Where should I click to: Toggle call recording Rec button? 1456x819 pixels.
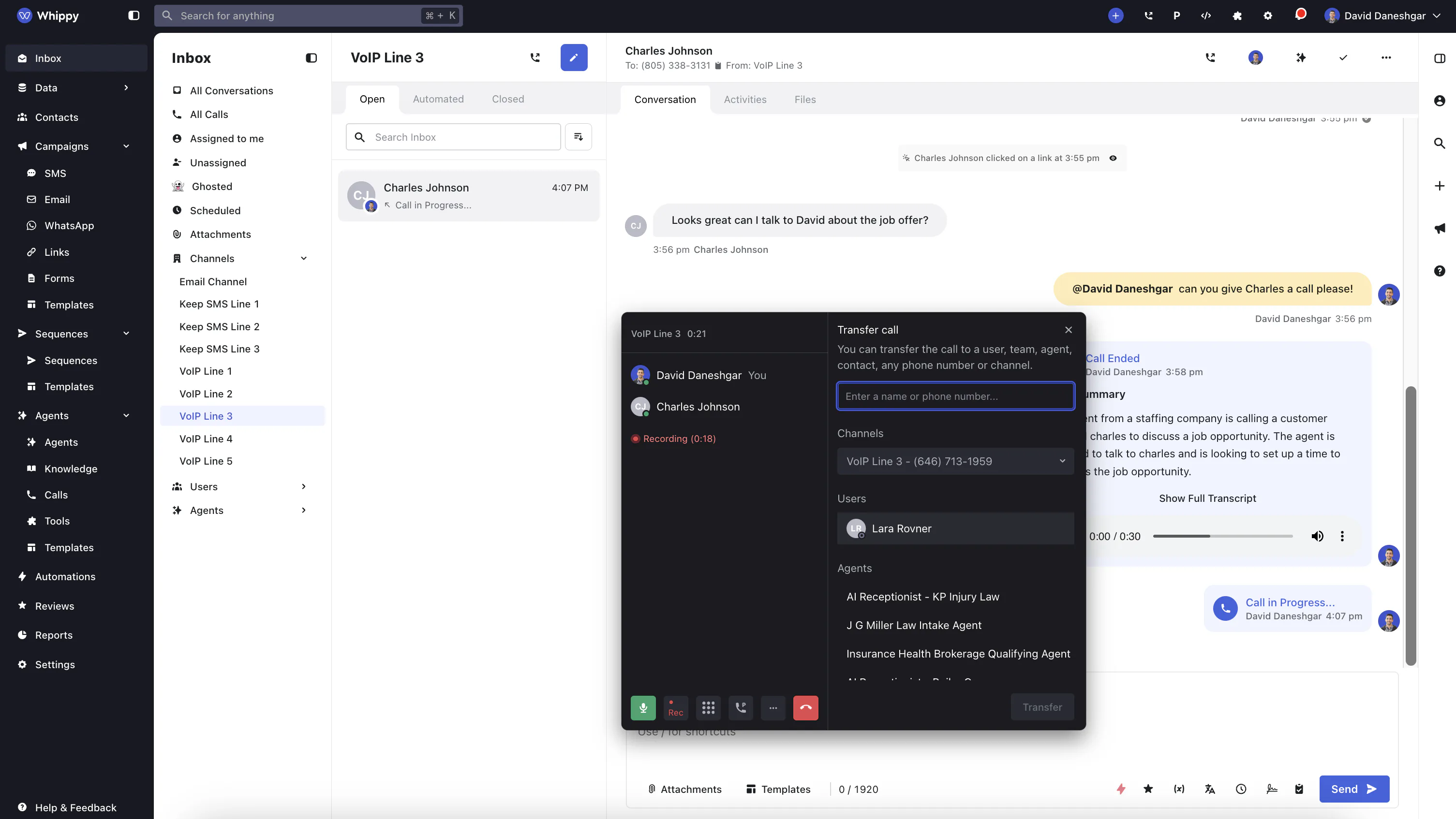(x=675, y=707)
